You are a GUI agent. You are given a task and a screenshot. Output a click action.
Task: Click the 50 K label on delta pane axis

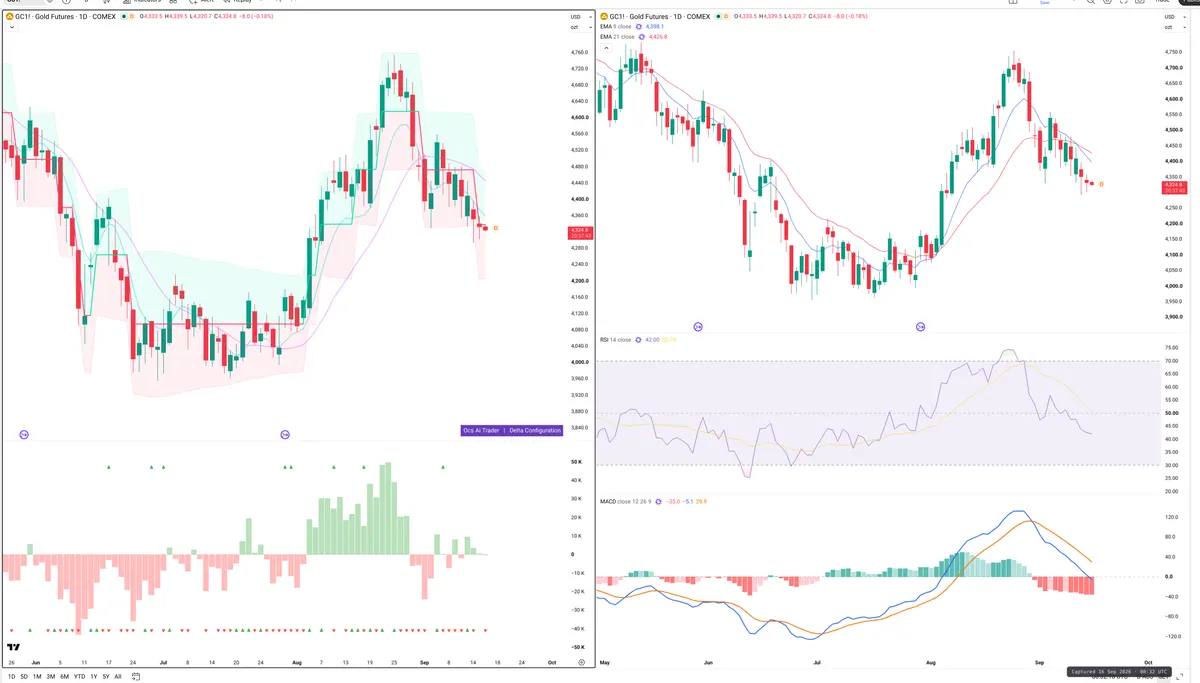click(576, 462)
